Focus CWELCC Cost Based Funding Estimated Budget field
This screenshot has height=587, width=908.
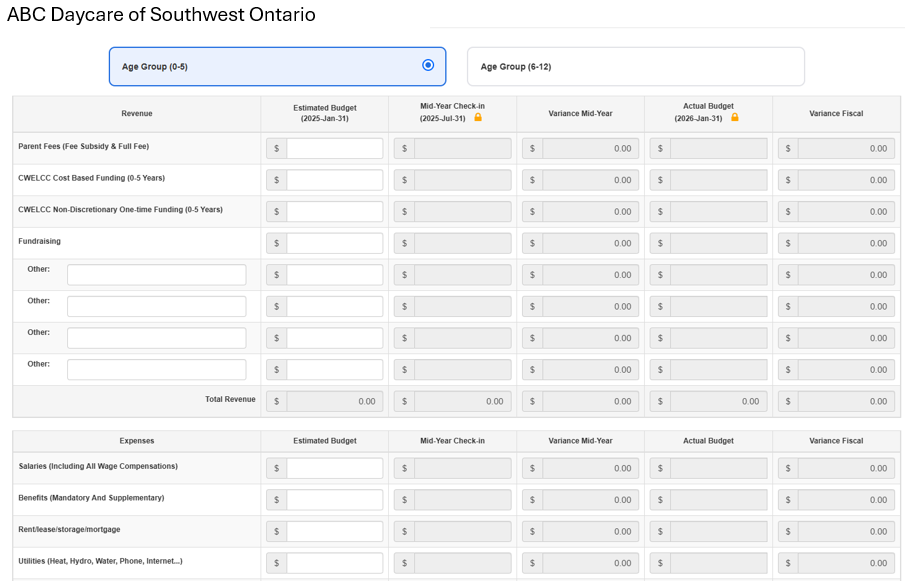tap(334, 180)
